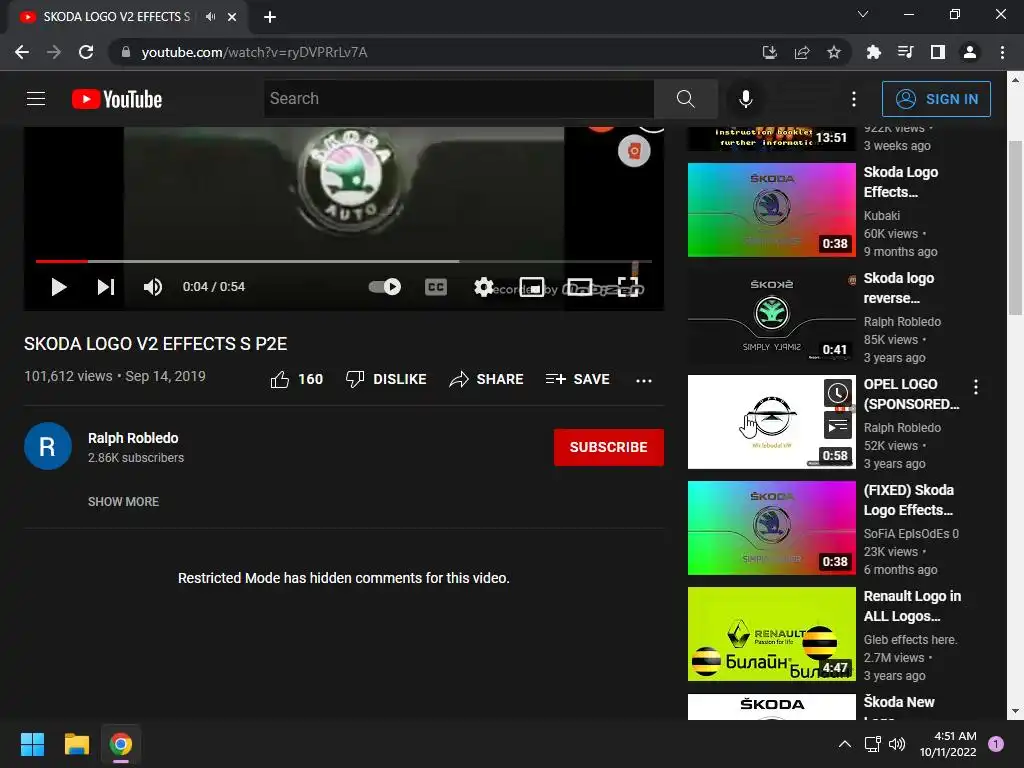Expand description with SHOW MORE
The width and height of the screenshot is (1024, 768).
(123, 502)
